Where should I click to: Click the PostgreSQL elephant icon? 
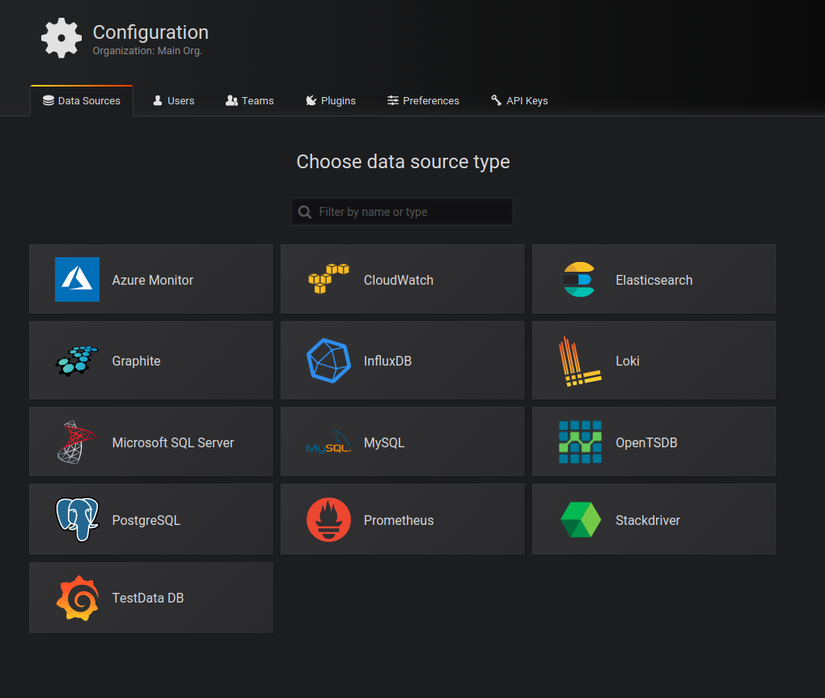coord(77,520)
